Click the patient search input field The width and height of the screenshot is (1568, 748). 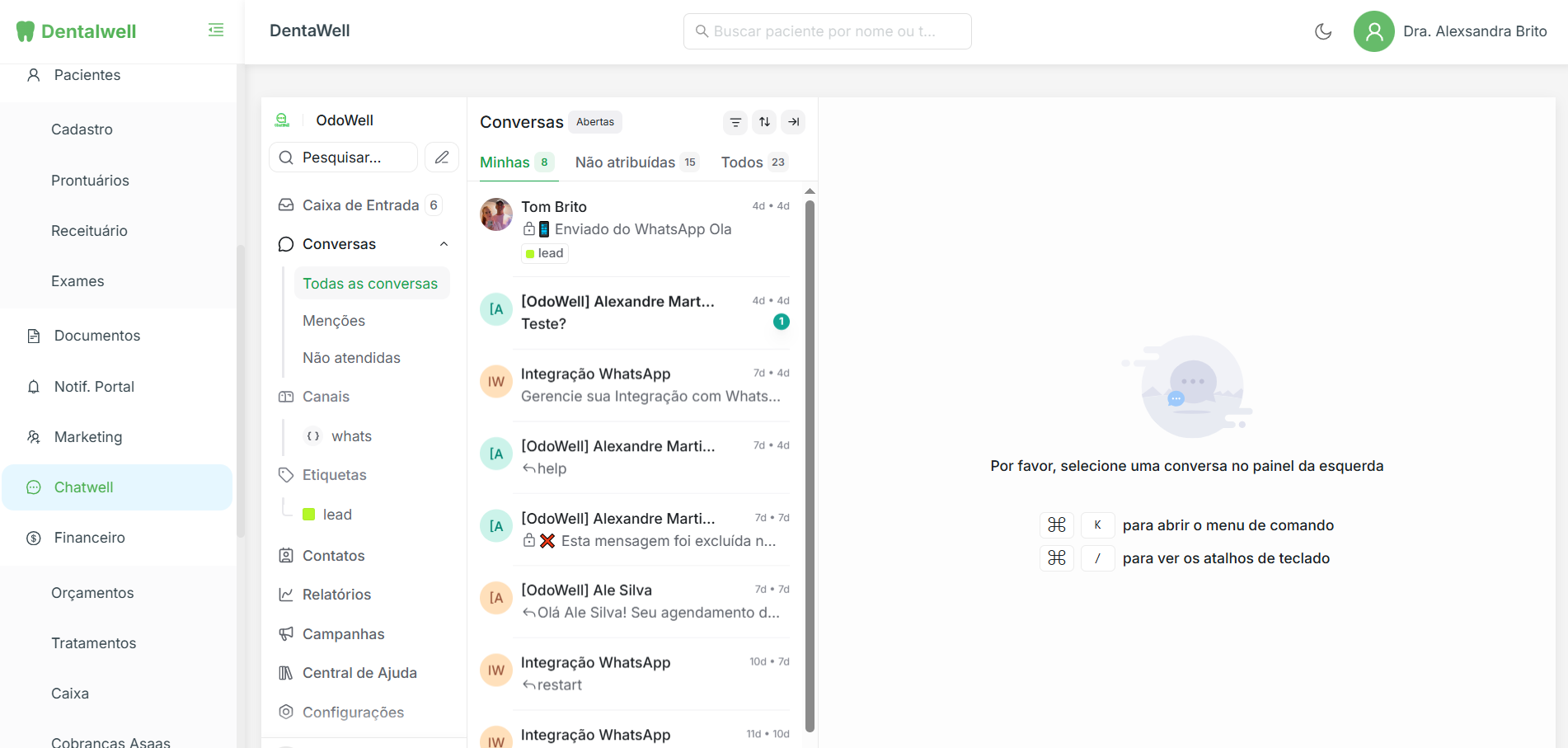[x=827, y=31]
